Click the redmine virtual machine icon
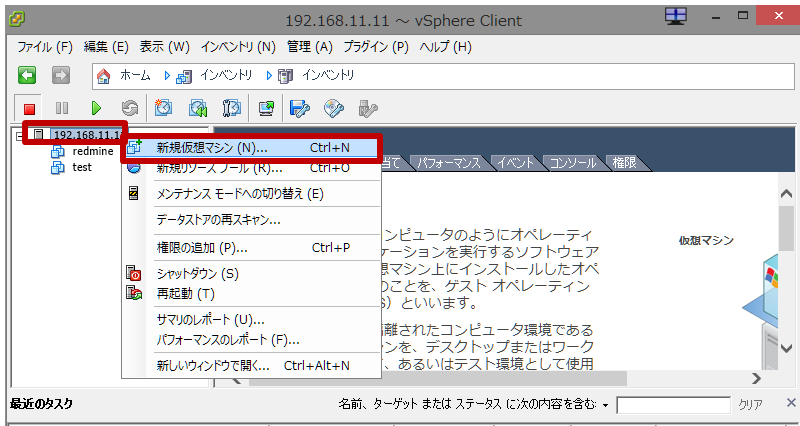Viewport: 800px width, 426px height. pos(58,152)
